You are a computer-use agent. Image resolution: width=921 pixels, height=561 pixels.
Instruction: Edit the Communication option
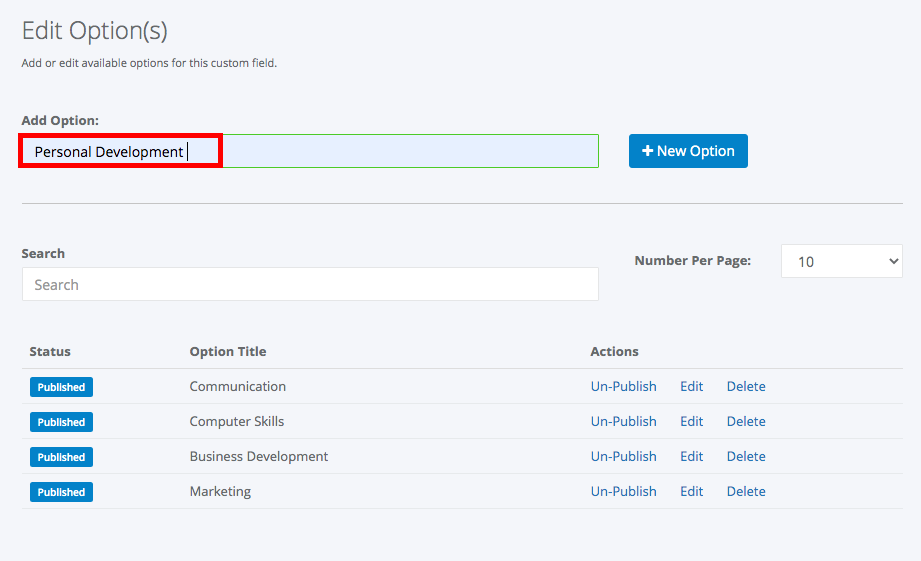pyautogui.click(x=691, y=387)
